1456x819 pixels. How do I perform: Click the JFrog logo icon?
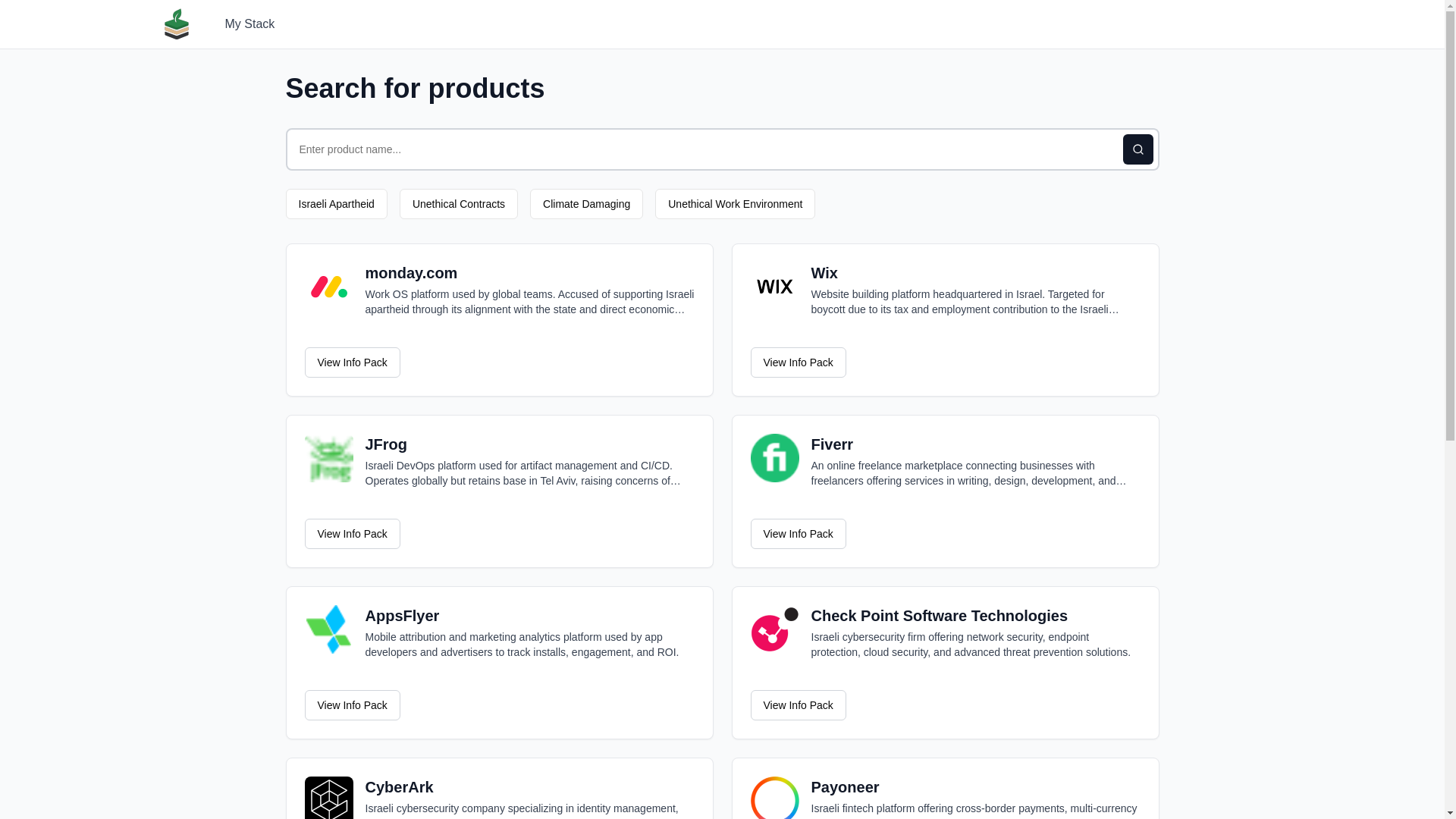pos(329,458)
